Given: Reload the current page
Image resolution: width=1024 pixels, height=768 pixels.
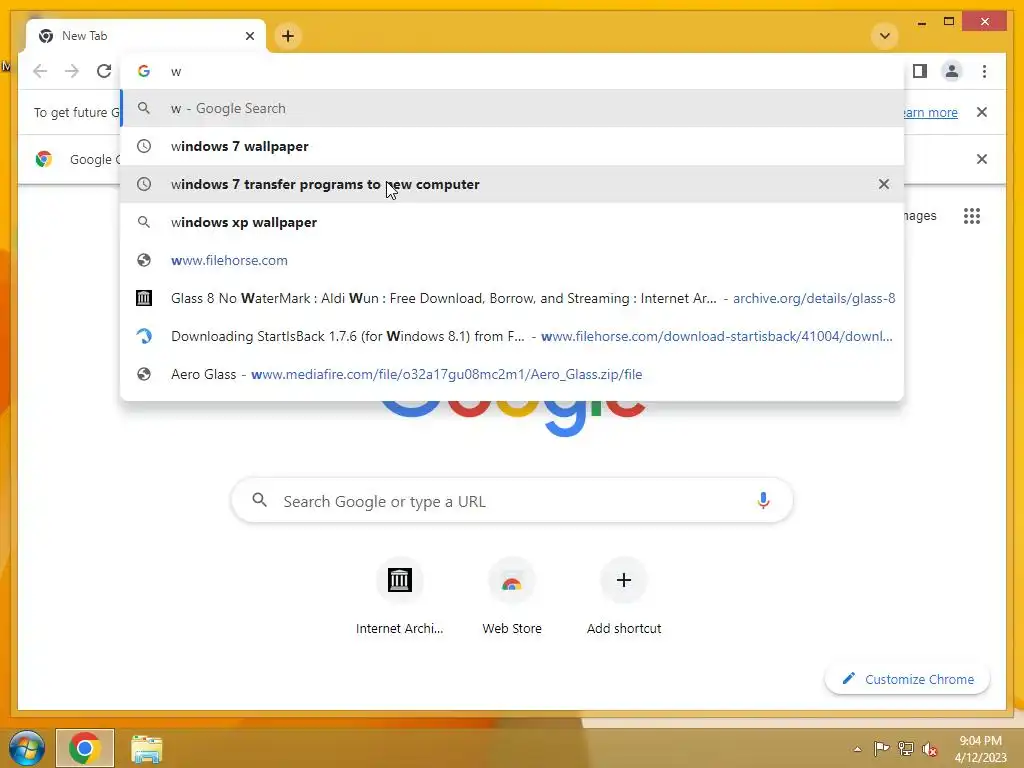Looking at the screenshot, I should pos(104,71).
